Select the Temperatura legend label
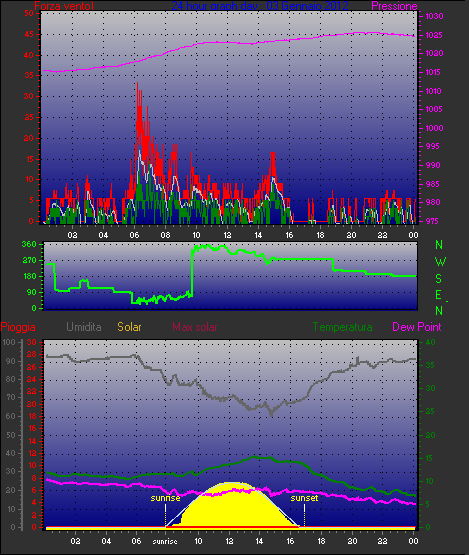 (342, 327)
